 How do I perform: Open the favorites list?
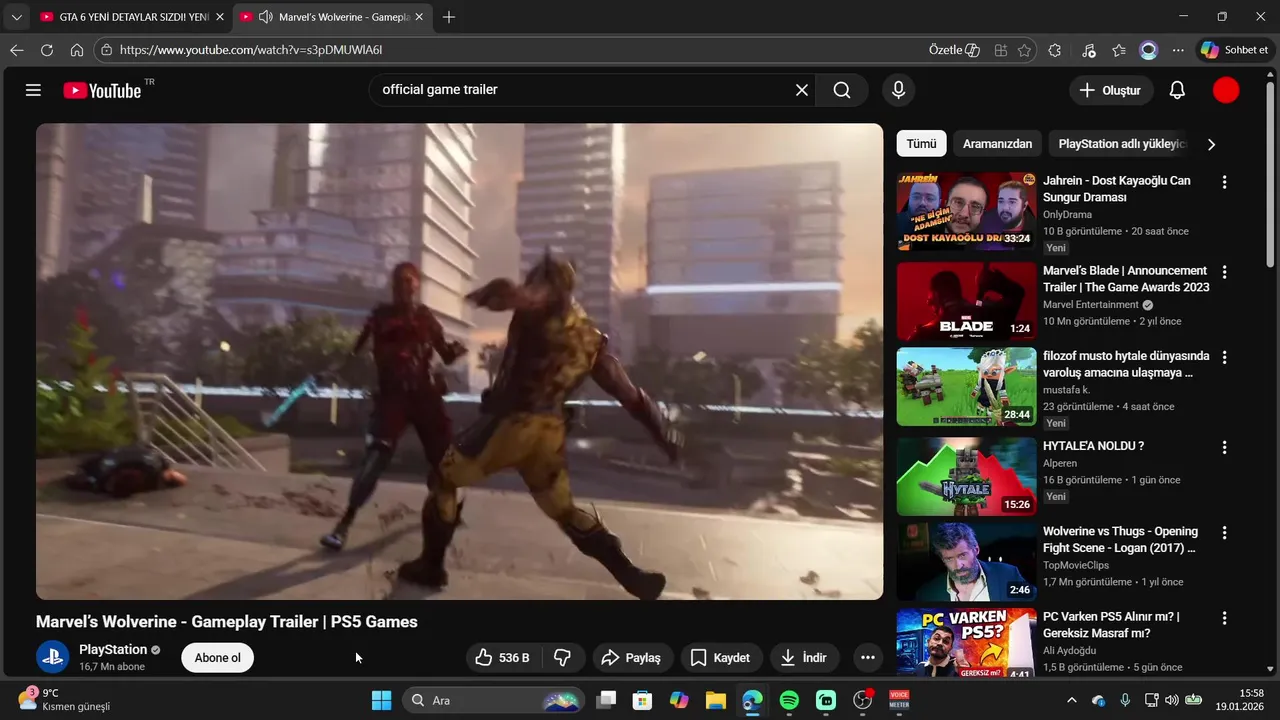tap(1119, 50)
